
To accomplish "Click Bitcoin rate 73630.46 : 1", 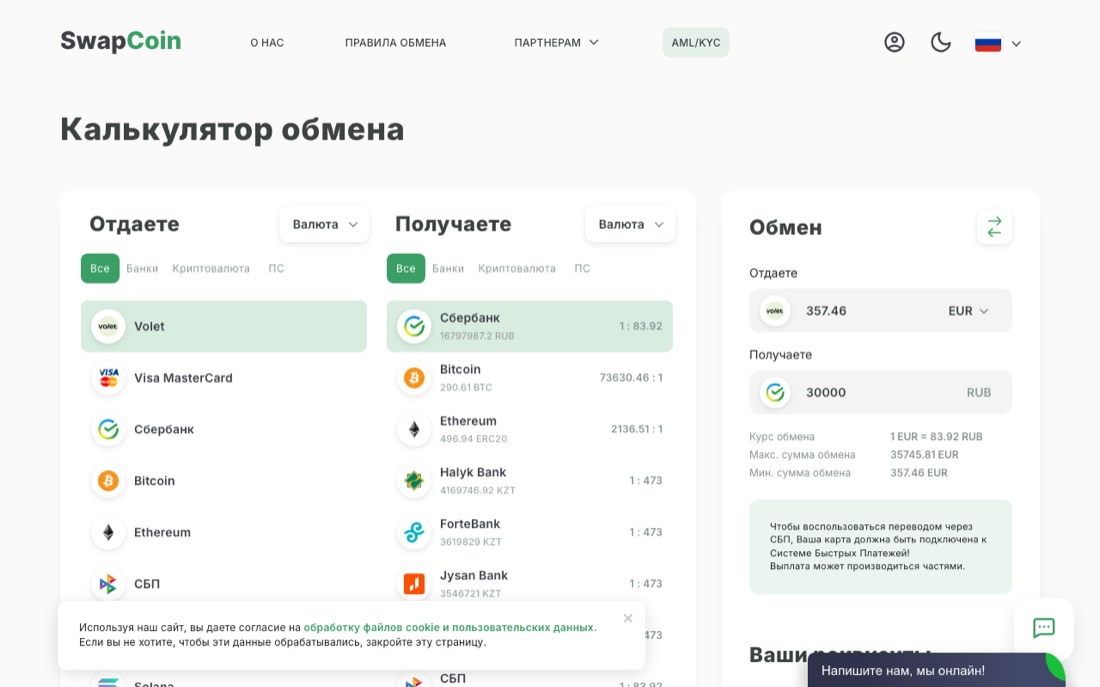I will pos(631,378).
